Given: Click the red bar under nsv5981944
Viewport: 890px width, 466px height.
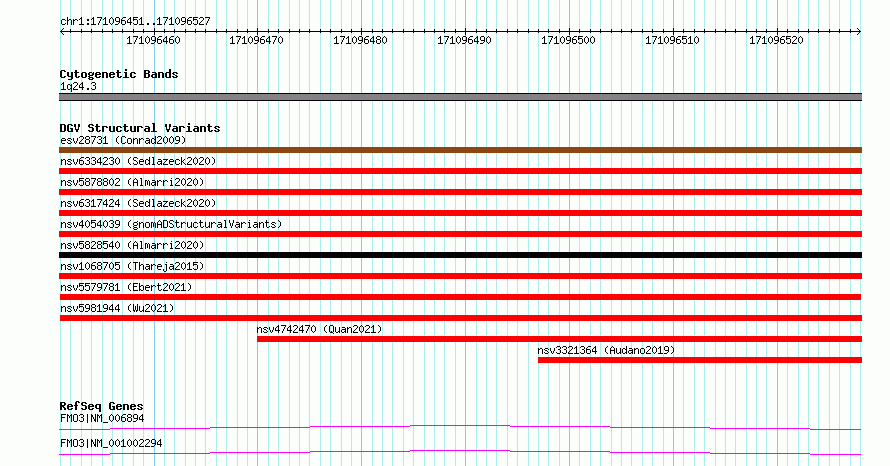Looking at the screenshot, I should point(460,318).
